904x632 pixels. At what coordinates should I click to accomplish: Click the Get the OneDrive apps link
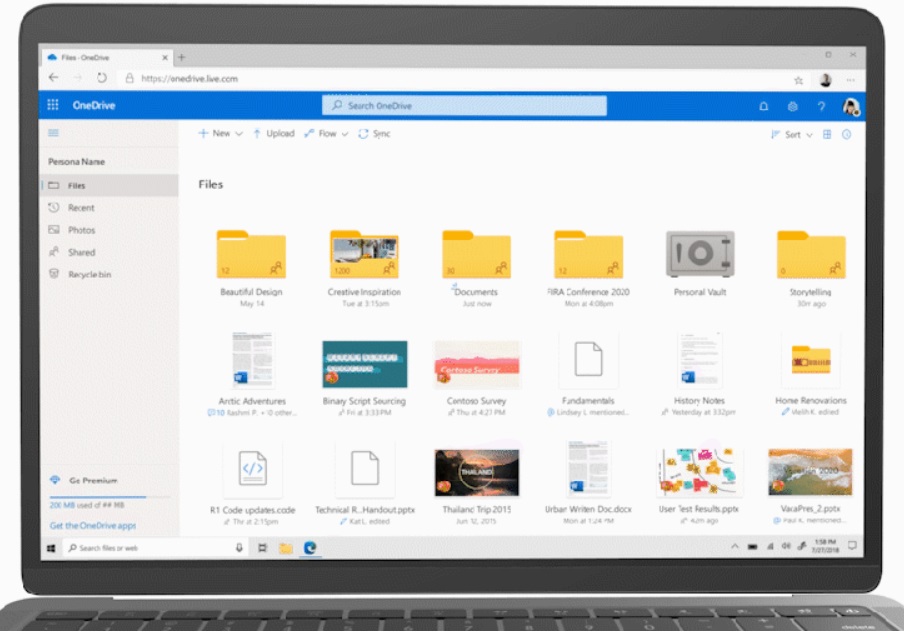click(x=93, y=526)
